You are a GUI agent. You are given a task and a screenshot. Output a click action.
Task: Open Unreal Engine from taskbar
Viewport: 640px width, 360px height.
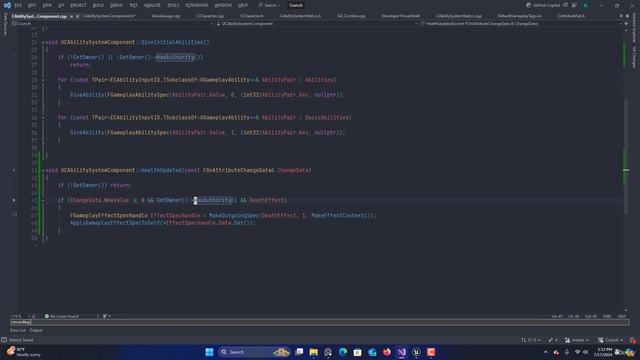tap(416, 352)
